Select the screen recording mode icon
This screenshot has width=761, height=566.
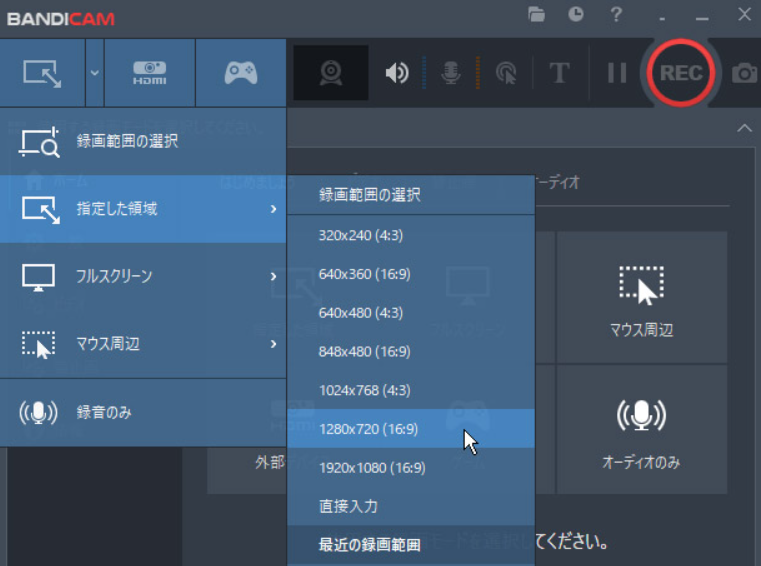coord(42,73)
